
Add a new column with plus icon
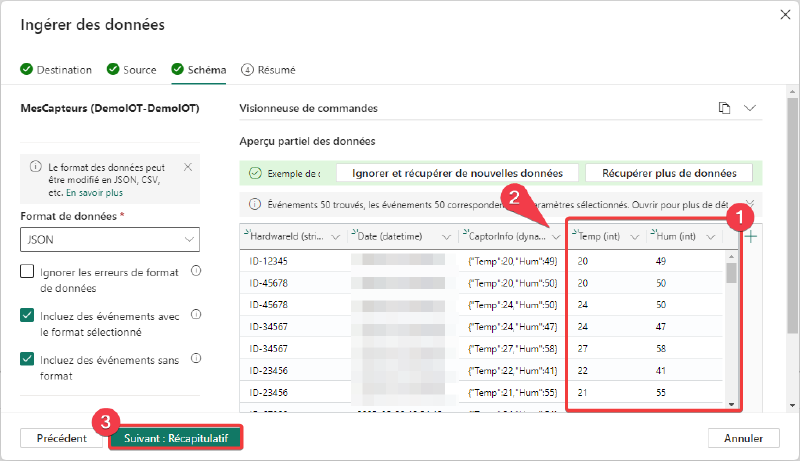751,237
